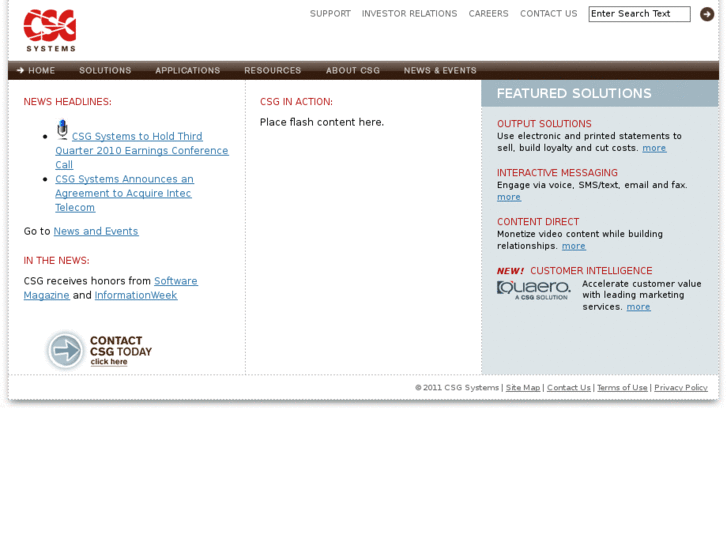
Task: Click the Contact CSG Today arrow icon
Action: tap(65, 350)
